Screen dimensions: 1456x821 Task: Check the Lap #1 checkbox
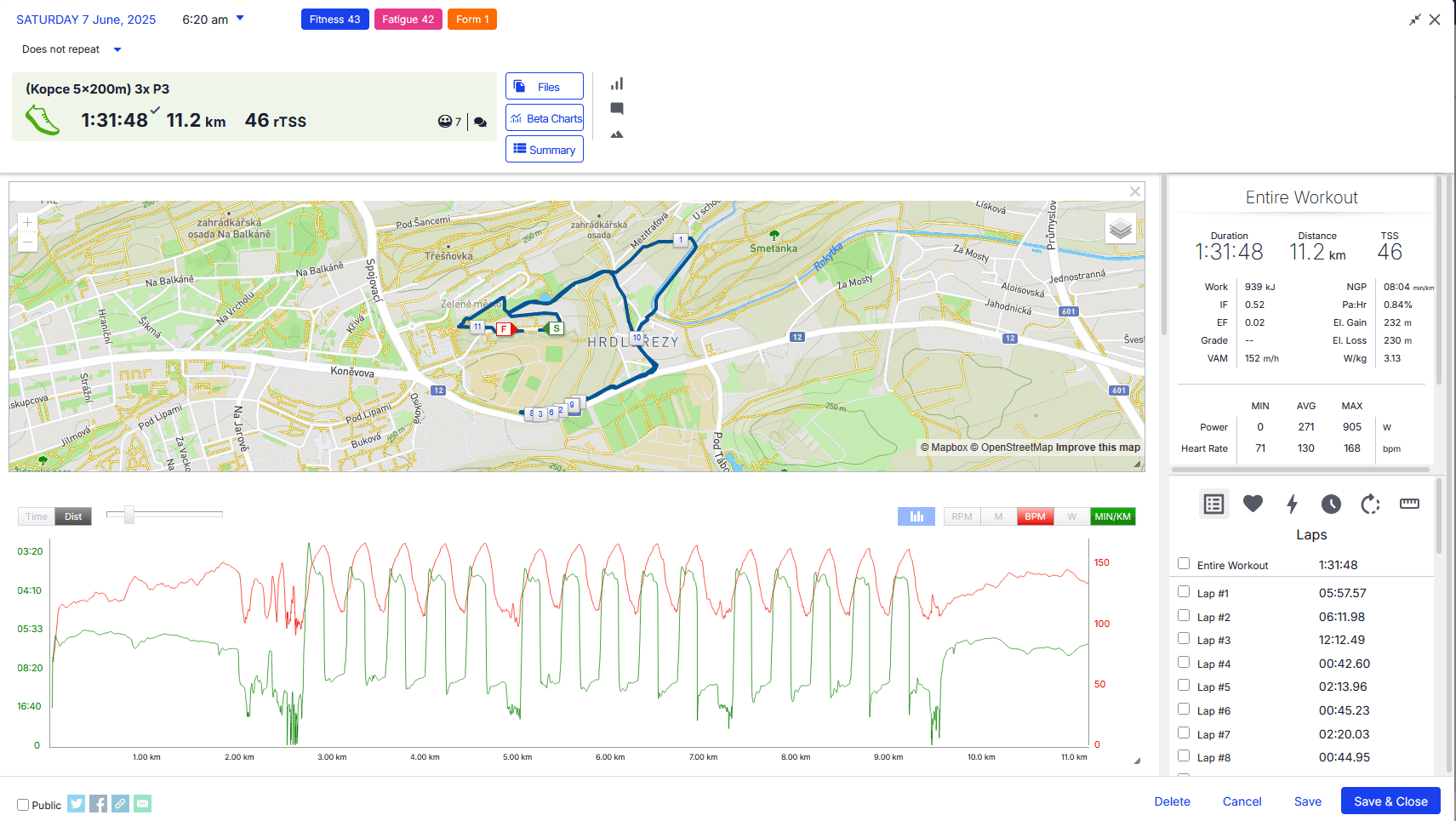click(1184, 591)
